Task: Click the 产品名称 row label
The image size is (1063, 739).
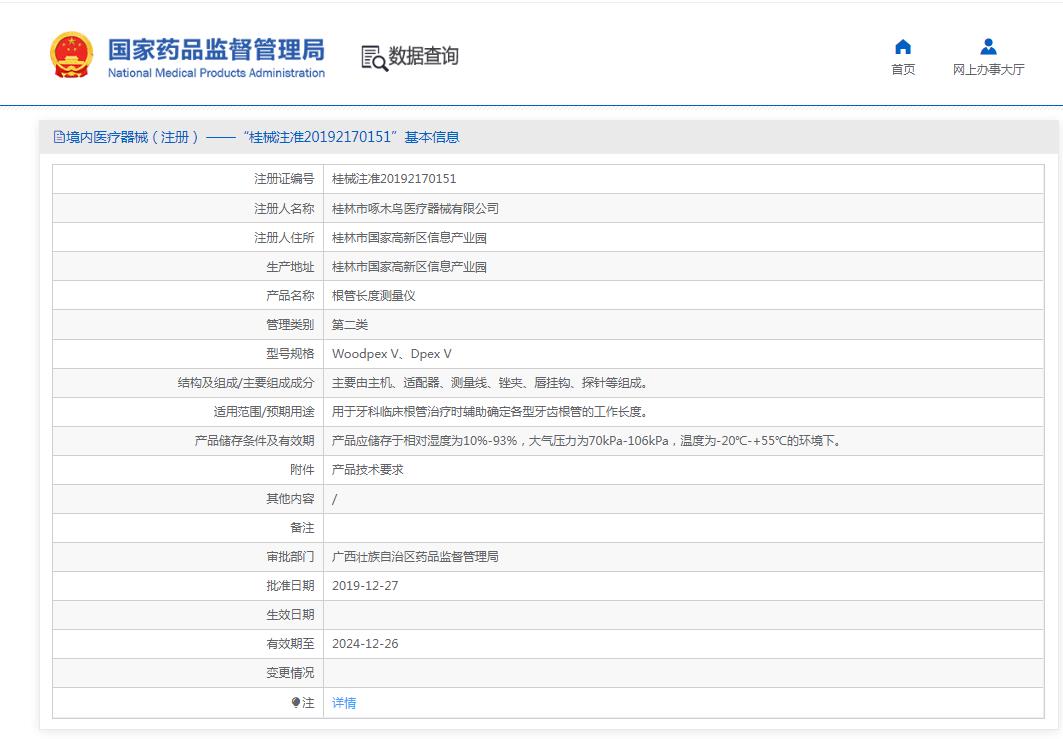Action: click(290, 296)
